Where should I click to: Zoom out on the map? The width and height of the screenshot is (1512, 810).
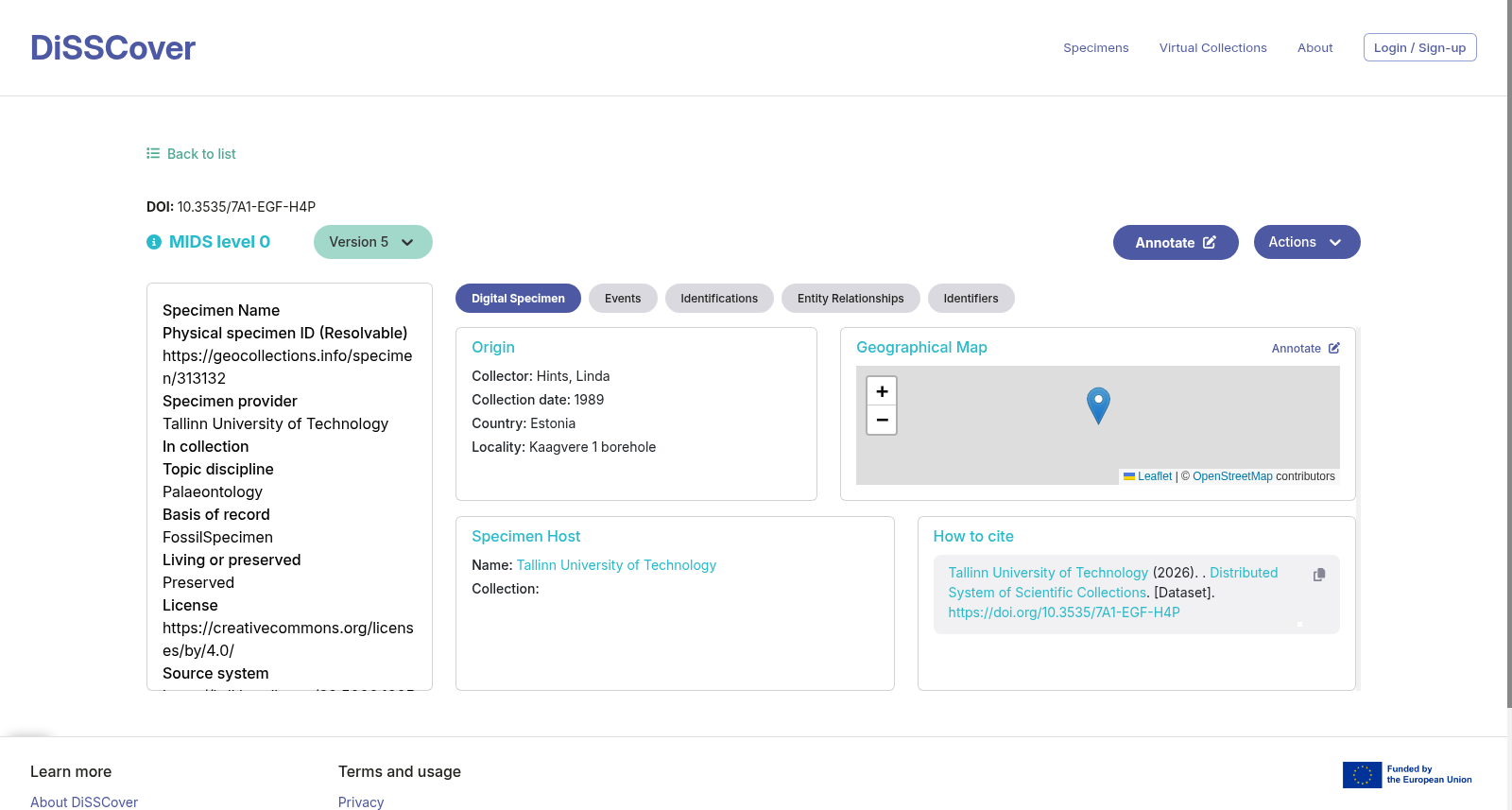tap(882, 420)
